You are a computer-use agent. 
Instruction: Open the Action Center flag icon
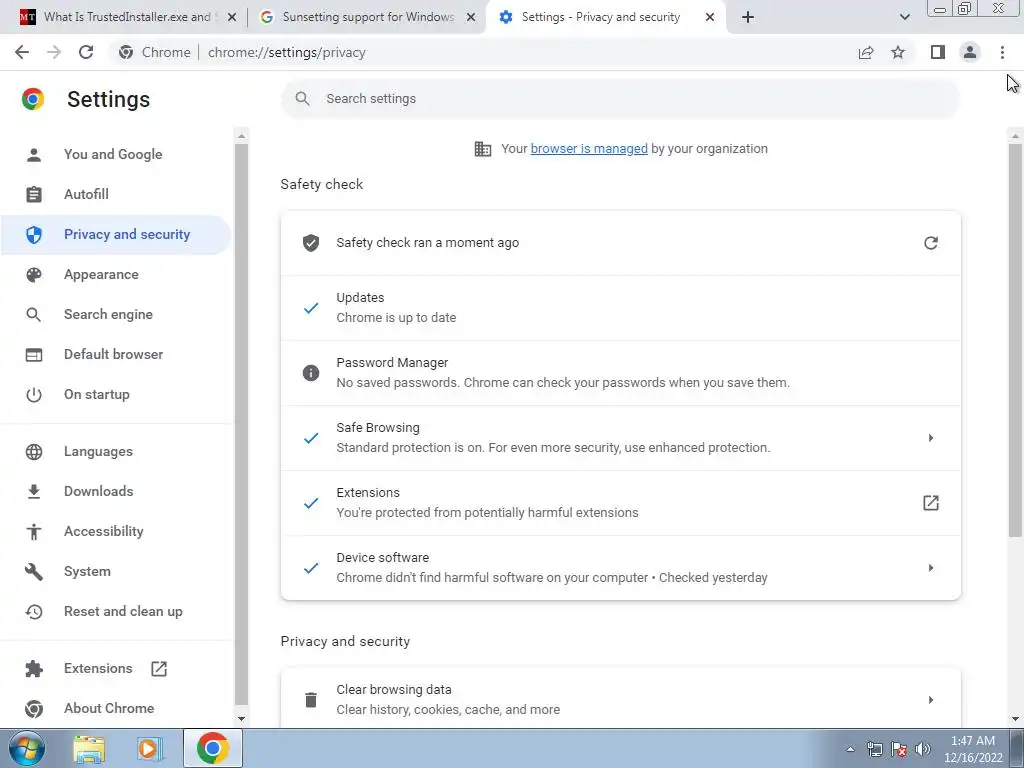click(x=899, y=749)
